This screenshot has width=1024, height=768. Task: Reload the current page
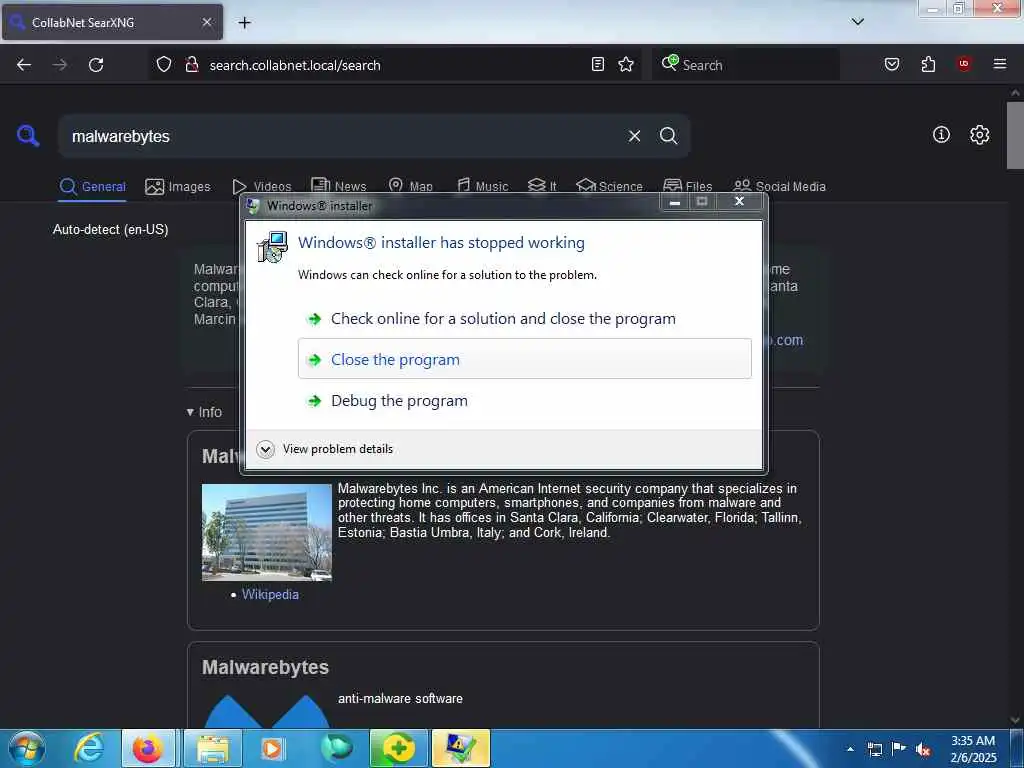coord(96,65)
